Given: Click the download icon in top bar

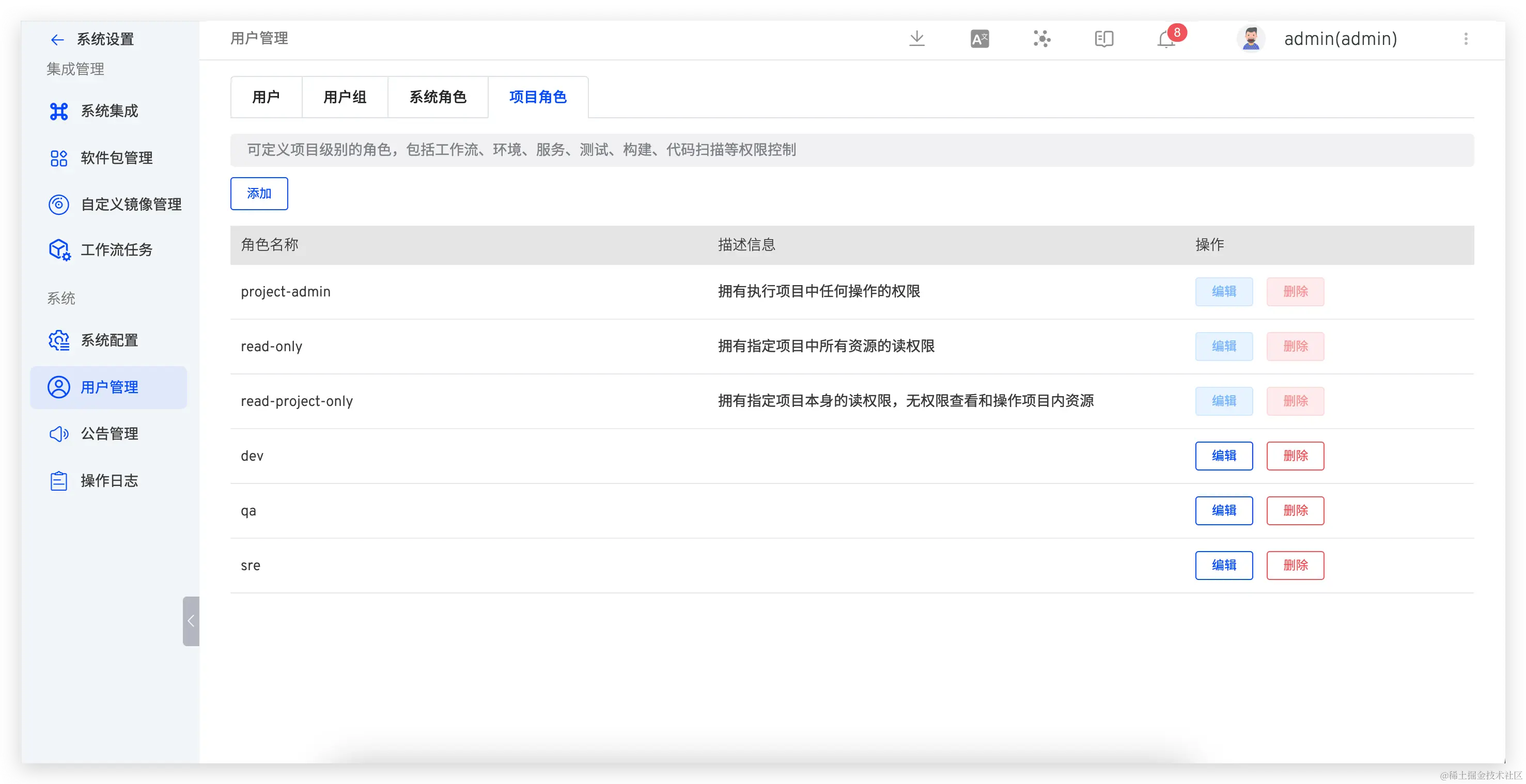Looking at the screenshot, I should 916,39.
